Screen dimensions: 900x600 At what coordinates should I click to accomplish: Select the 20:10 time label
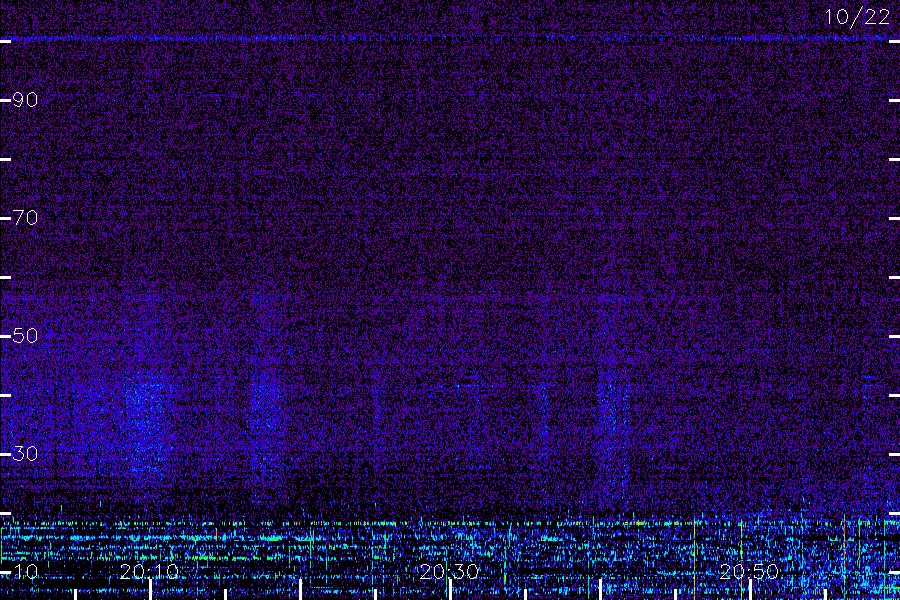(x=149, y=571)
